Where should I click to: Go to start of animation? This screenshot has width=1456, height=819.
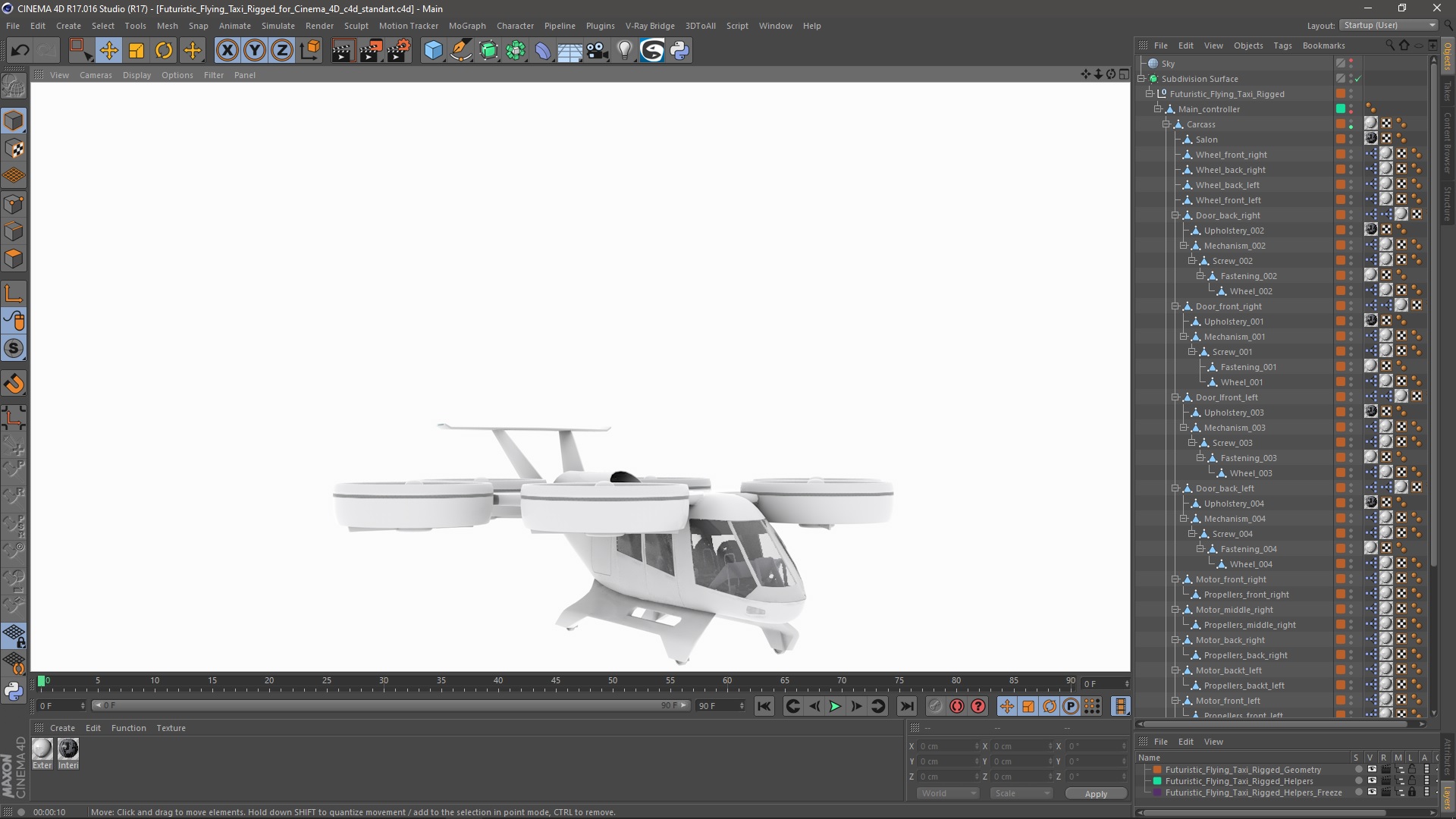point(764,706)
